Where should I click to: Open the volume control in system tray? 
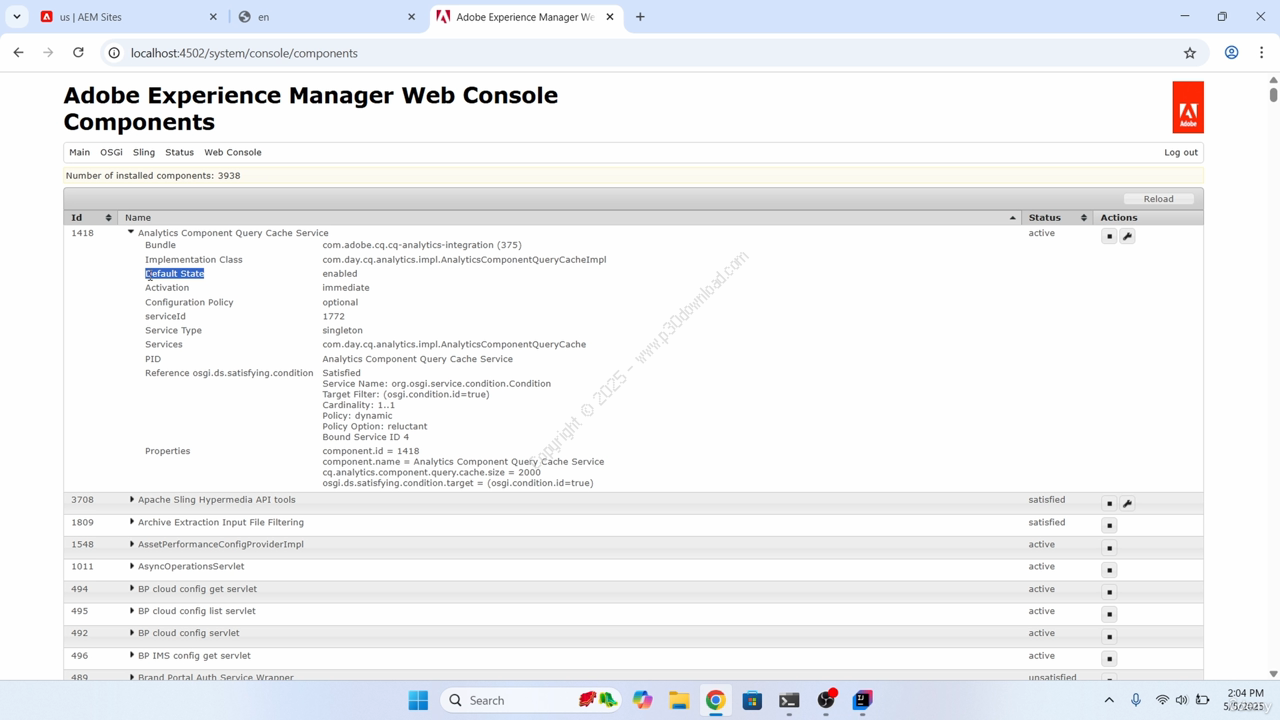(x=1181, y=700)
